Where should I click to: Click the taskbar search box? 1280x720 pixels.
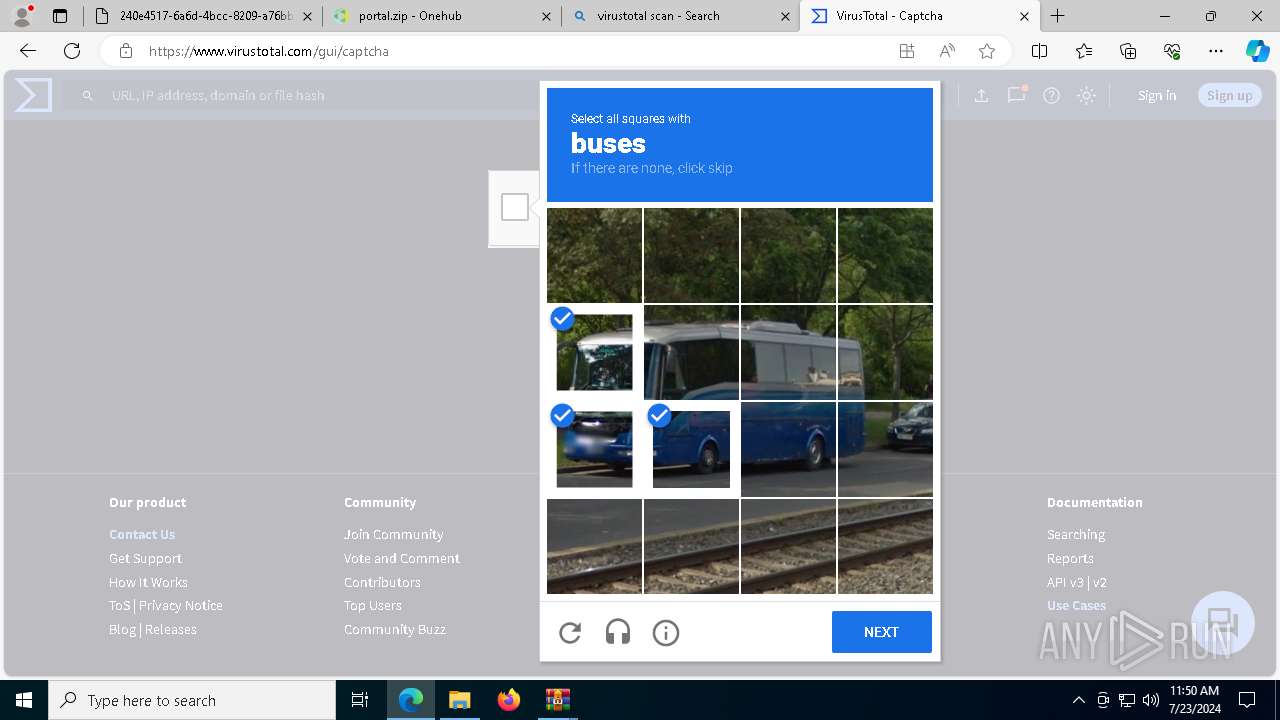(x=192, y=700)
